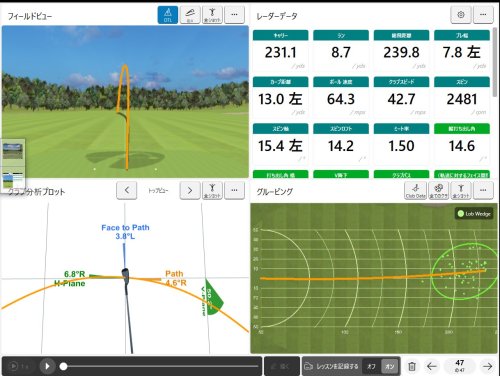Click the launch angle tile showing 14.6

pyautogui.click(x=462, y=144)
